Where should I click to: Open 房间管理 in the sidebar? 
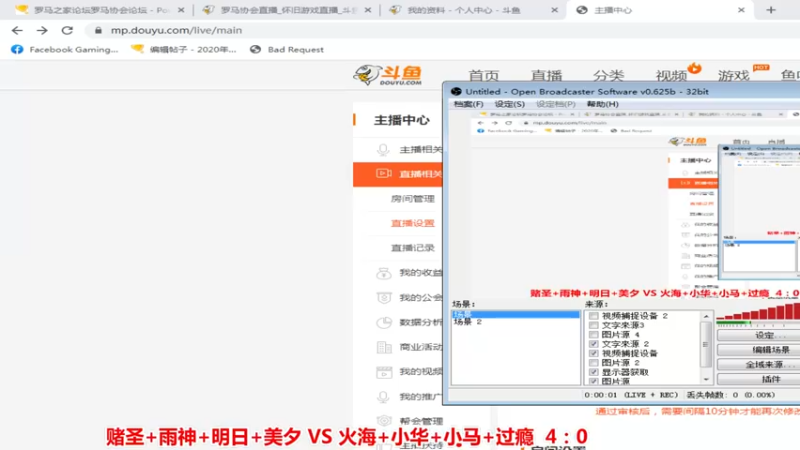click(x=412, y=198)
